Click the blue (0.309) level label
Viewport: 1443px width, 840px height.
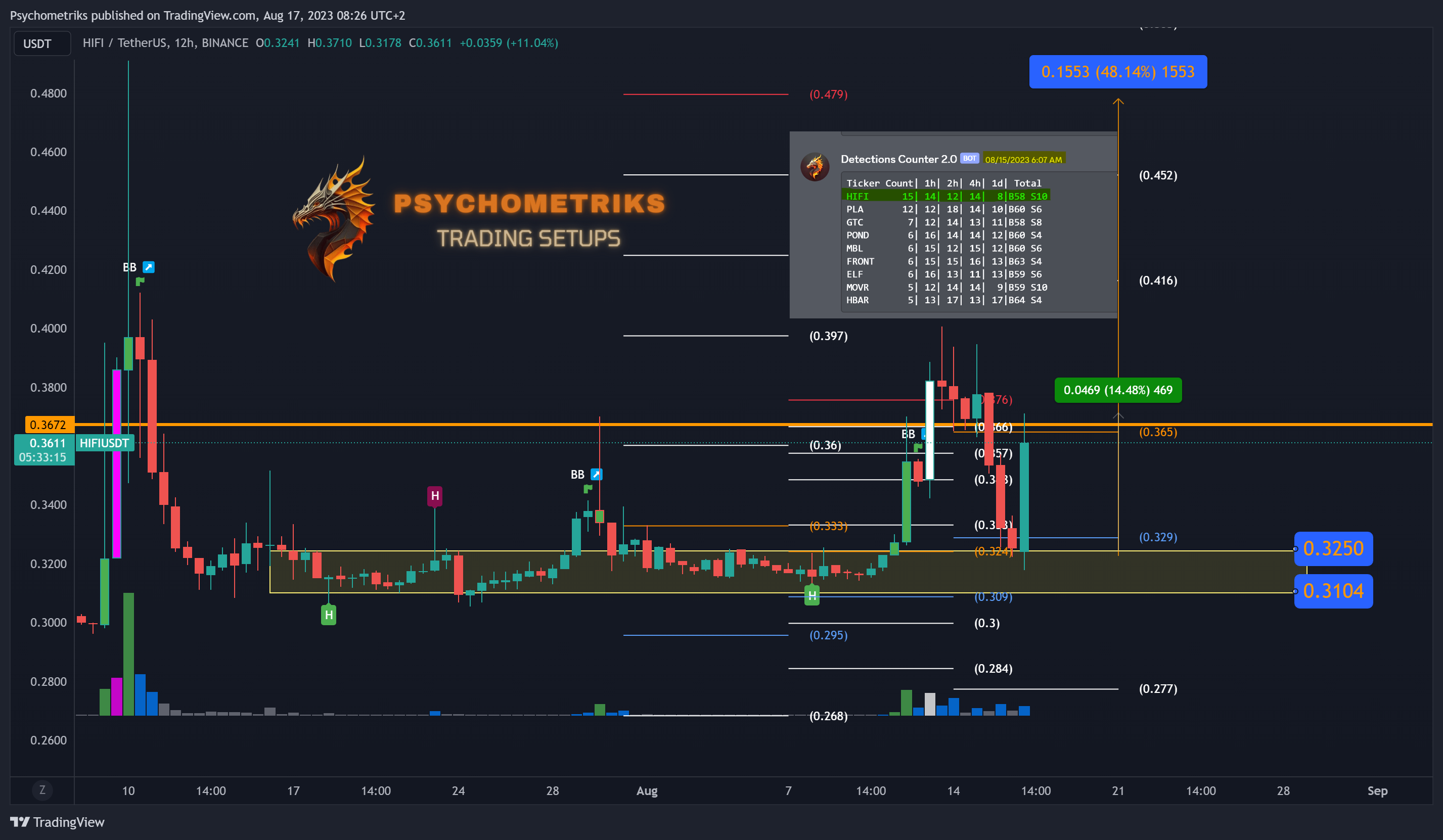coord(993,597)
